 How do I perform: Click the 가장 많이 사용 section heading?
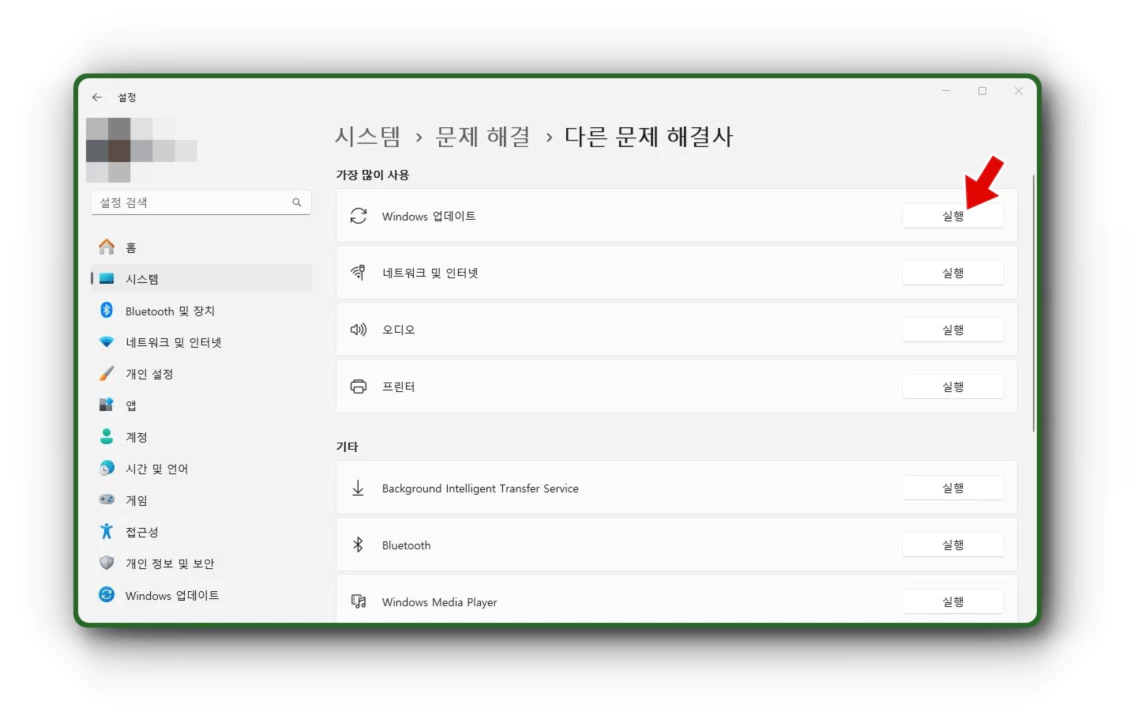click(372, 175)
